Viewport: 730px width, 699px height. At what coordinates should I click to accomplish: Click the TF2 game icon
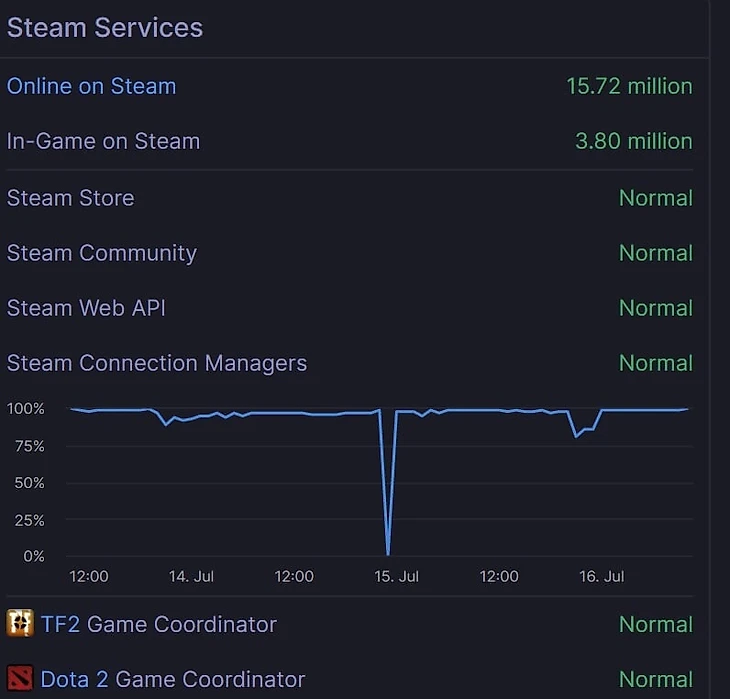[20, 624]
